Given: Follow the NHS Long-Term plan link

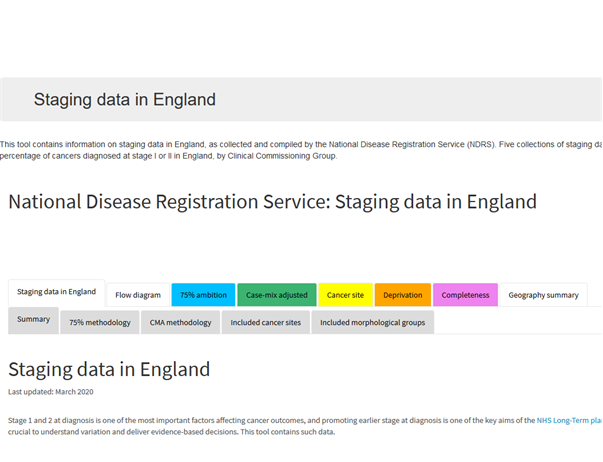Looking at the screenshot, I should pos(570,420).
